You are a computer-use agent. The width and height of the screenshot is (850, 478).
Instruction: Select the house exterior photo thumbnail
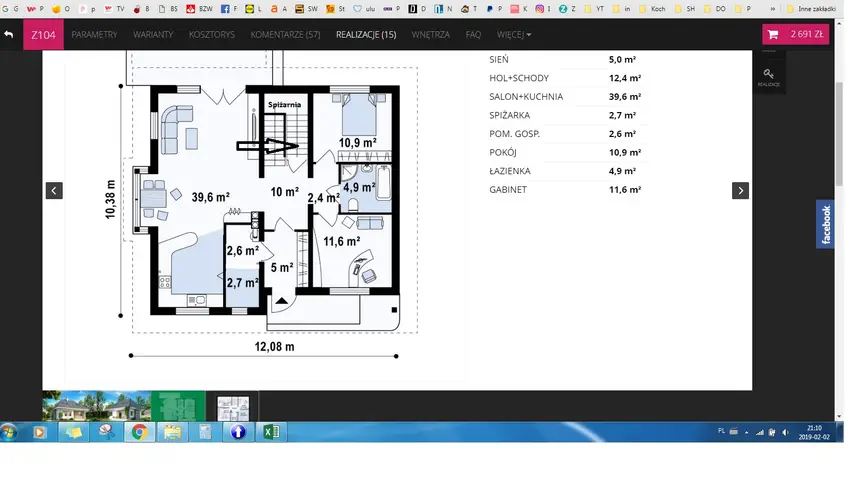[x=96, y=406]
